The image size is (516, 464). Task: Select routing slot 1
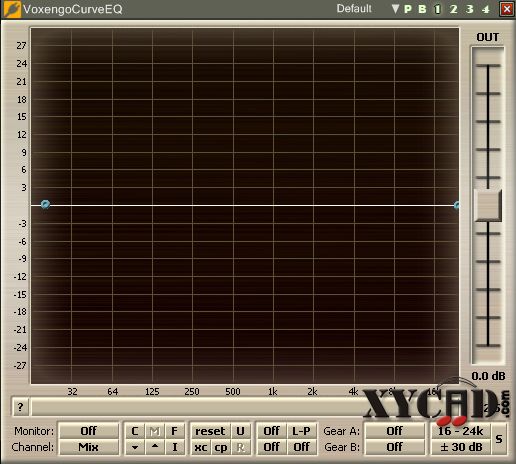437,9
